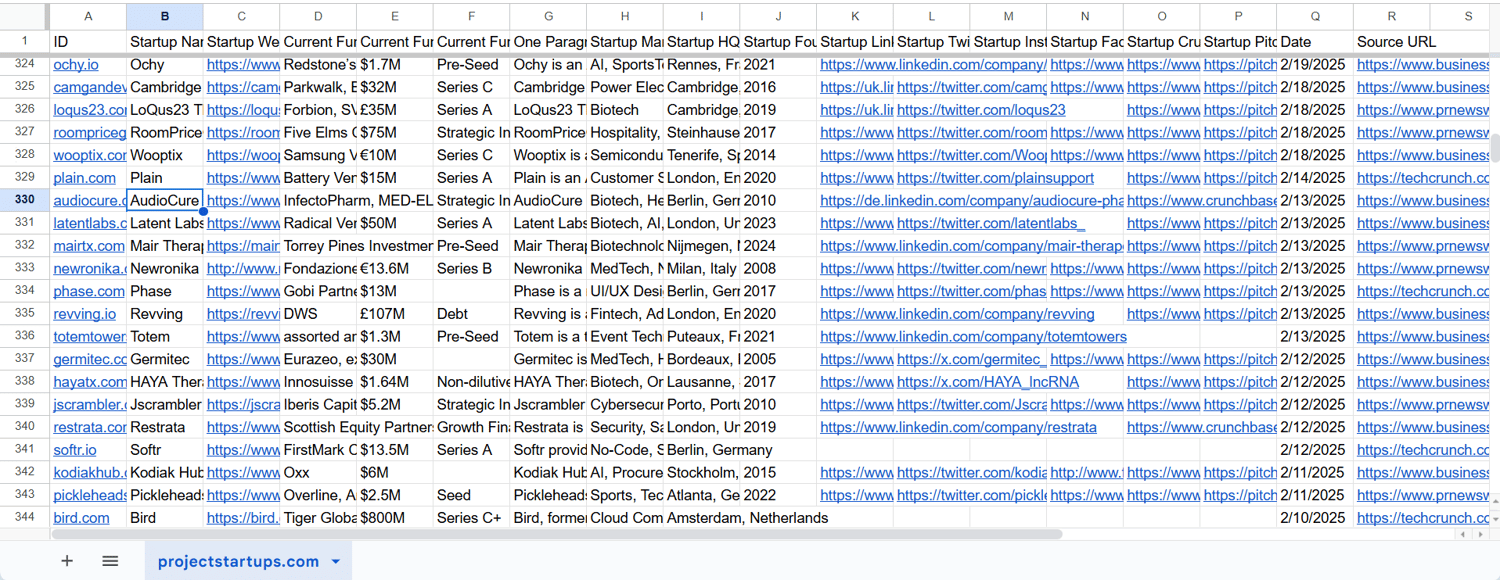Screen dimensions: 1500x580
Task: Select row 324 header
Action: 25,64
